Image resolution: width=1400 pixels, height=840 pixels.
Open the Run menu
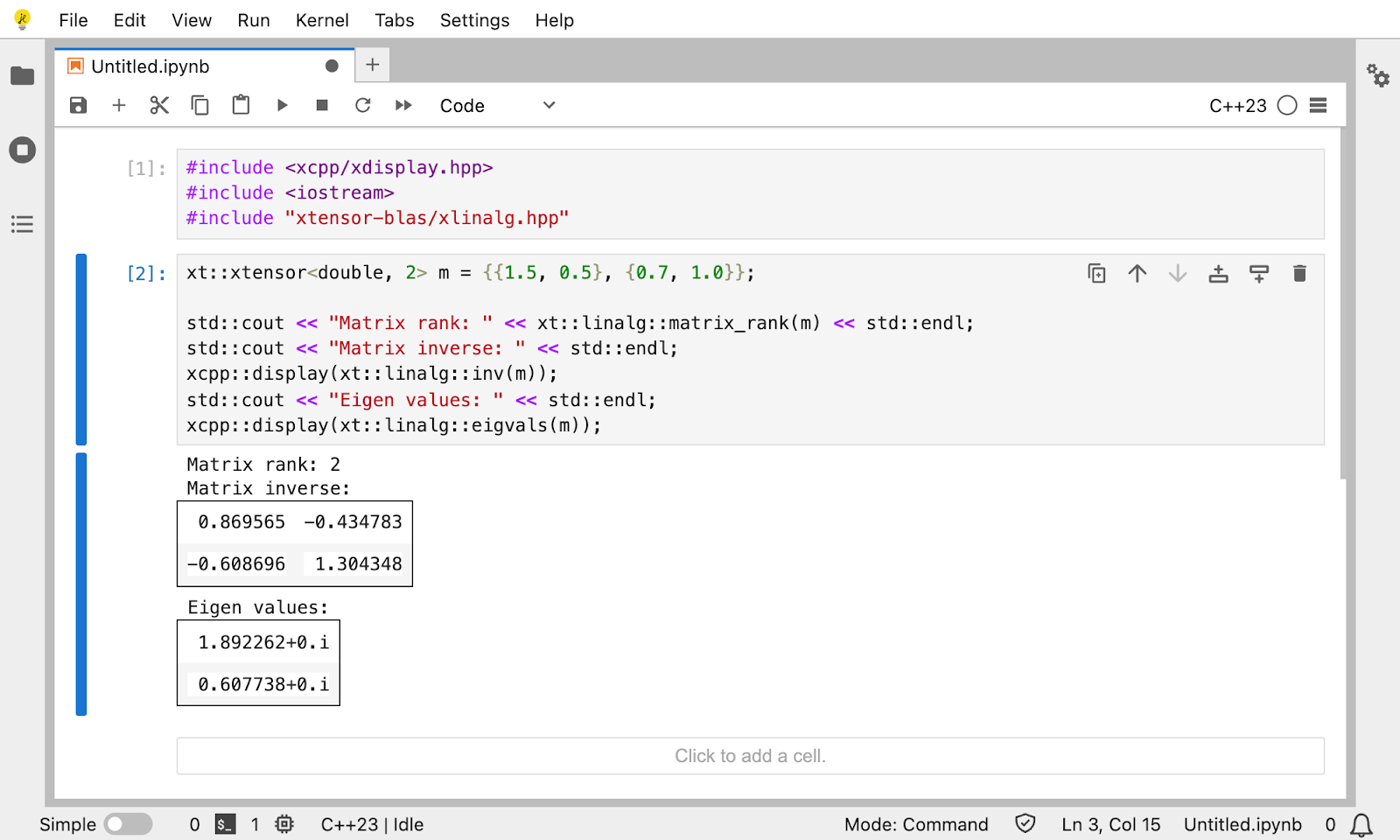pyautogui.click(x=254, y=20)
